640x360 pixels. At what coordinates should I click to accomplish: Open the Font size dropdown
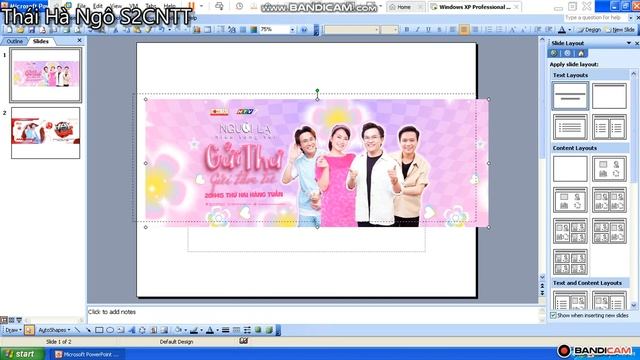pyautogui.click(x=395, y=30)
